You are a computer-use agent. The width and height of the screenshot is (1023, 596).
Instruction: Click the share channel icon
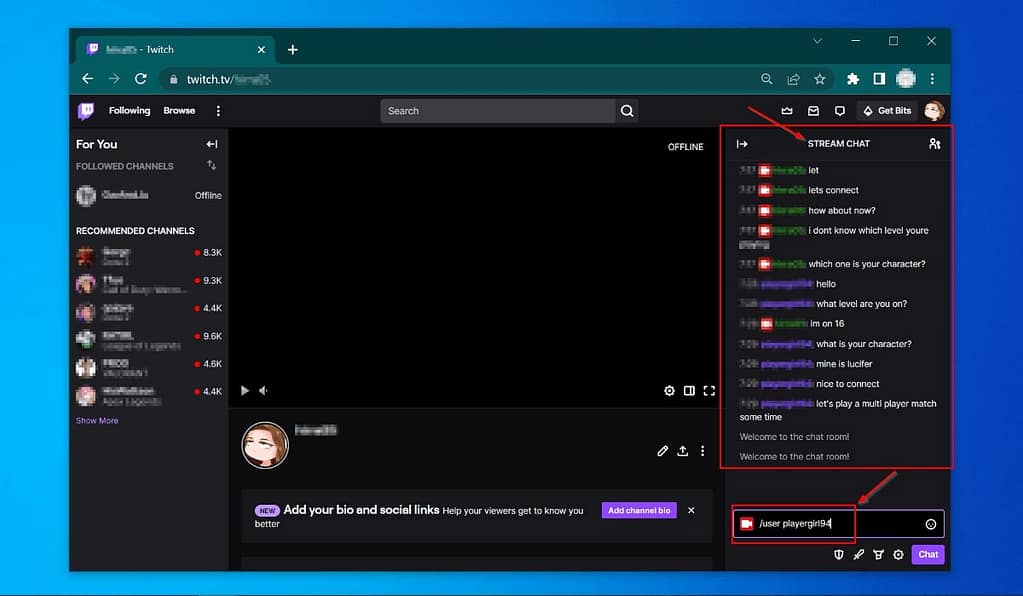(682, 451)
